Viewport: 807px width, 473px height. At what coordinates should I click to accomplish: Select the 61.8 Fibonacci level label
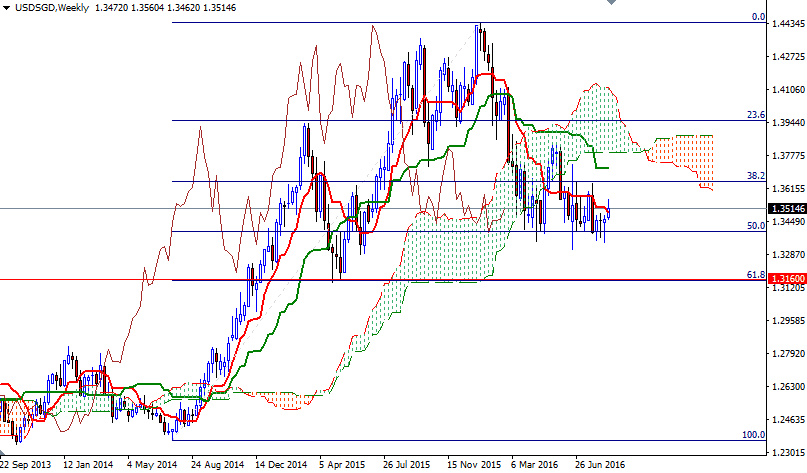(x=756, y=275)
